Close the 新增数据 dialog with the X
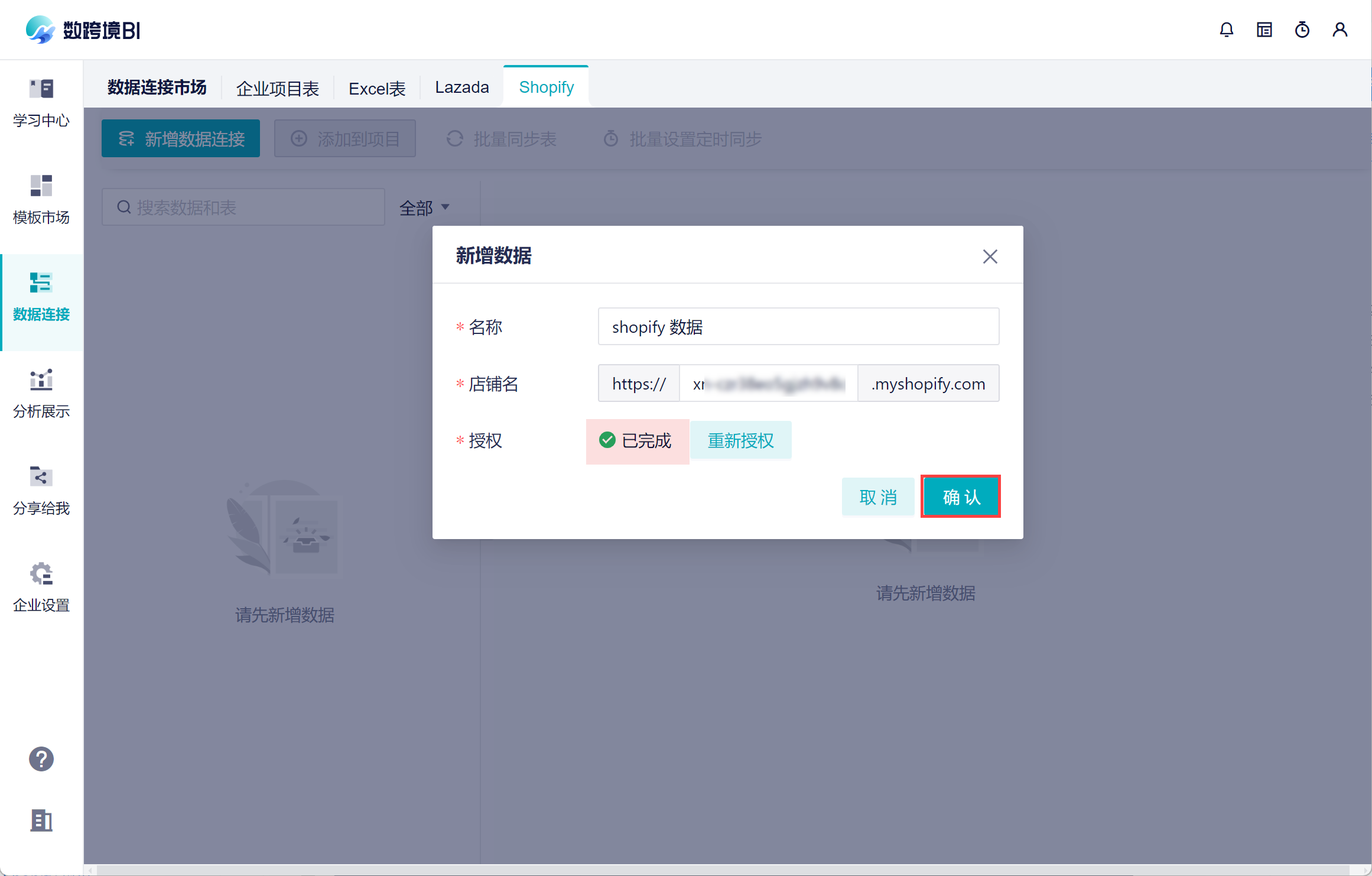The width and height of the screenshot is (1372, 876). click(x=990, y=257)
